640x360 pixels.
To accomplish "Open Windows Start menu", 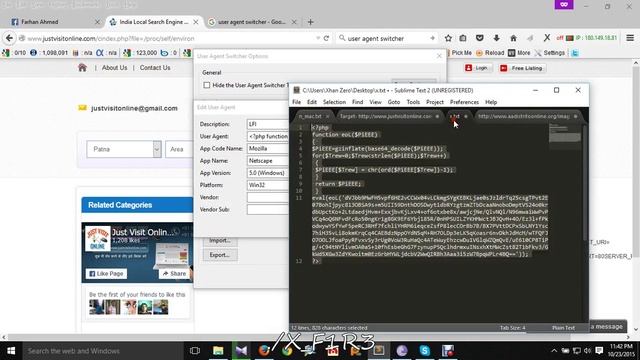I will click(11, 351).
